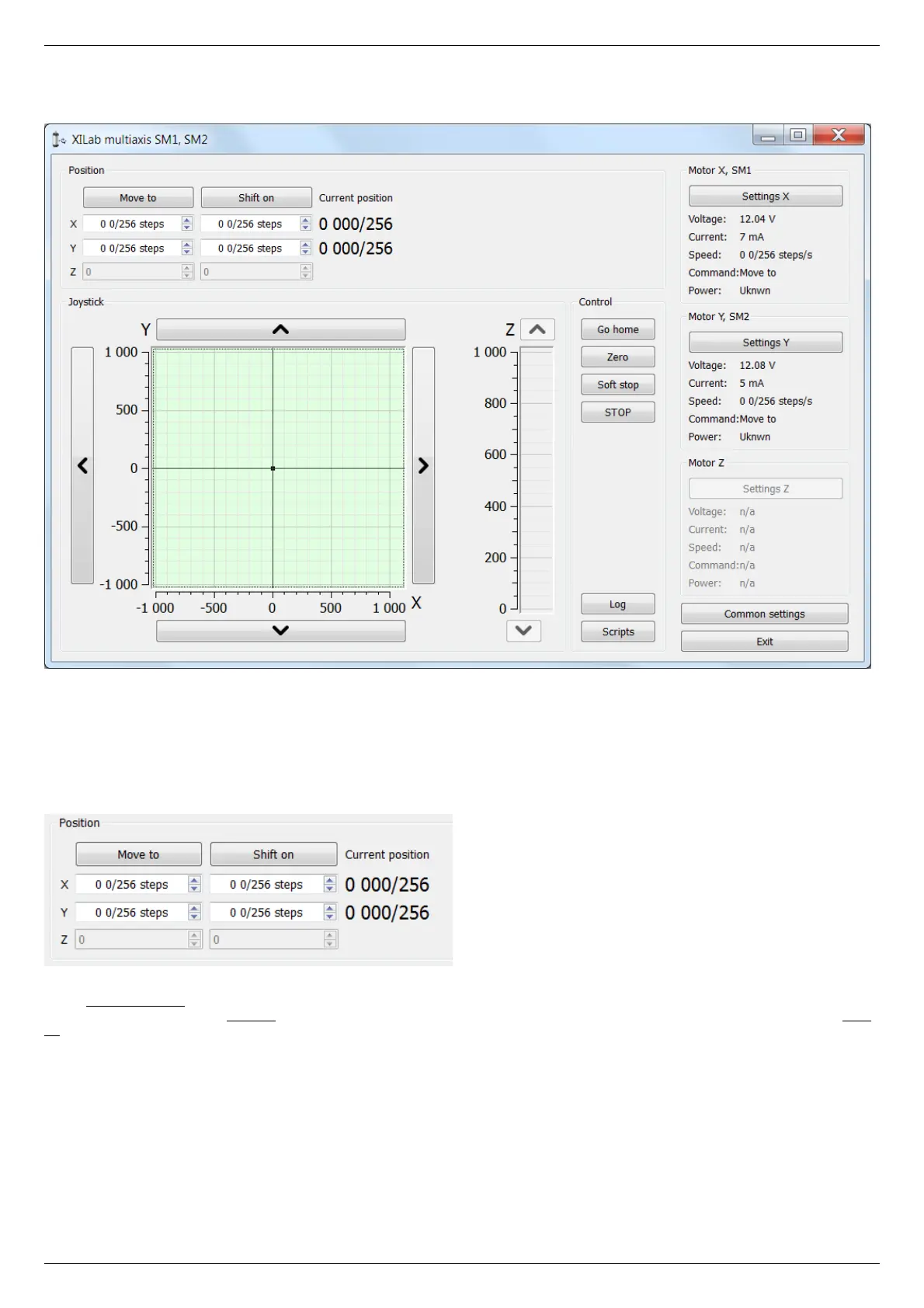
Task: Minimize the XILab multiaxis window
Action: tap(768, 136)
